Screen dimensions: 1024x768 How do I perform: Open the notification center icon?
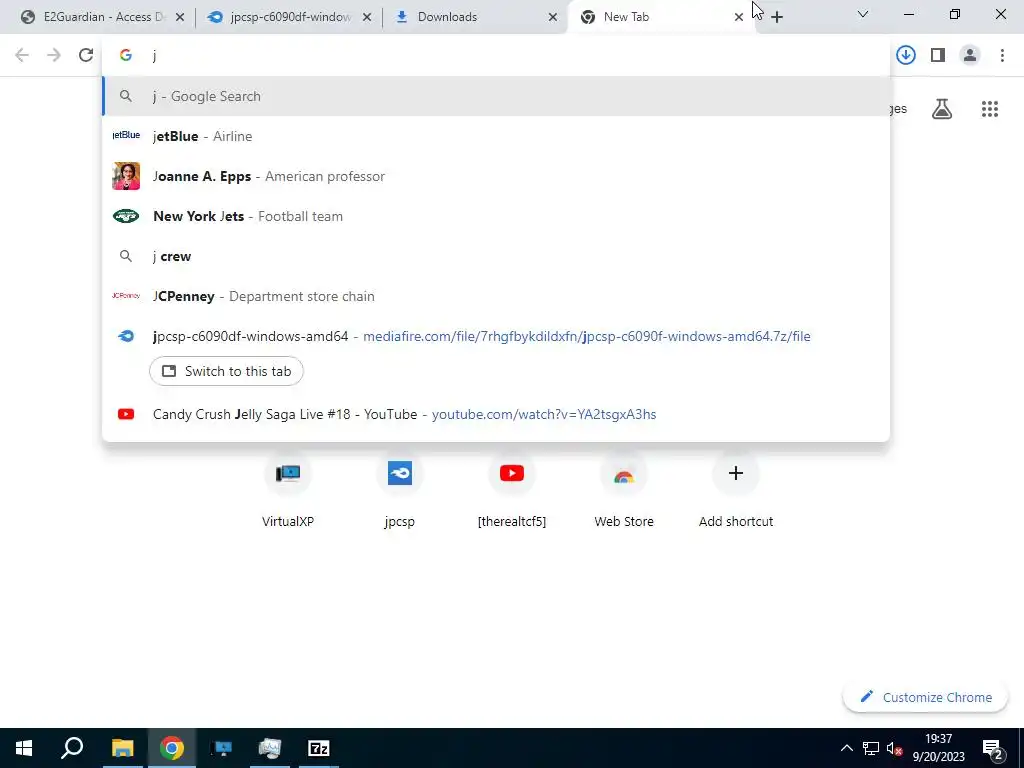tap(993, 748)
